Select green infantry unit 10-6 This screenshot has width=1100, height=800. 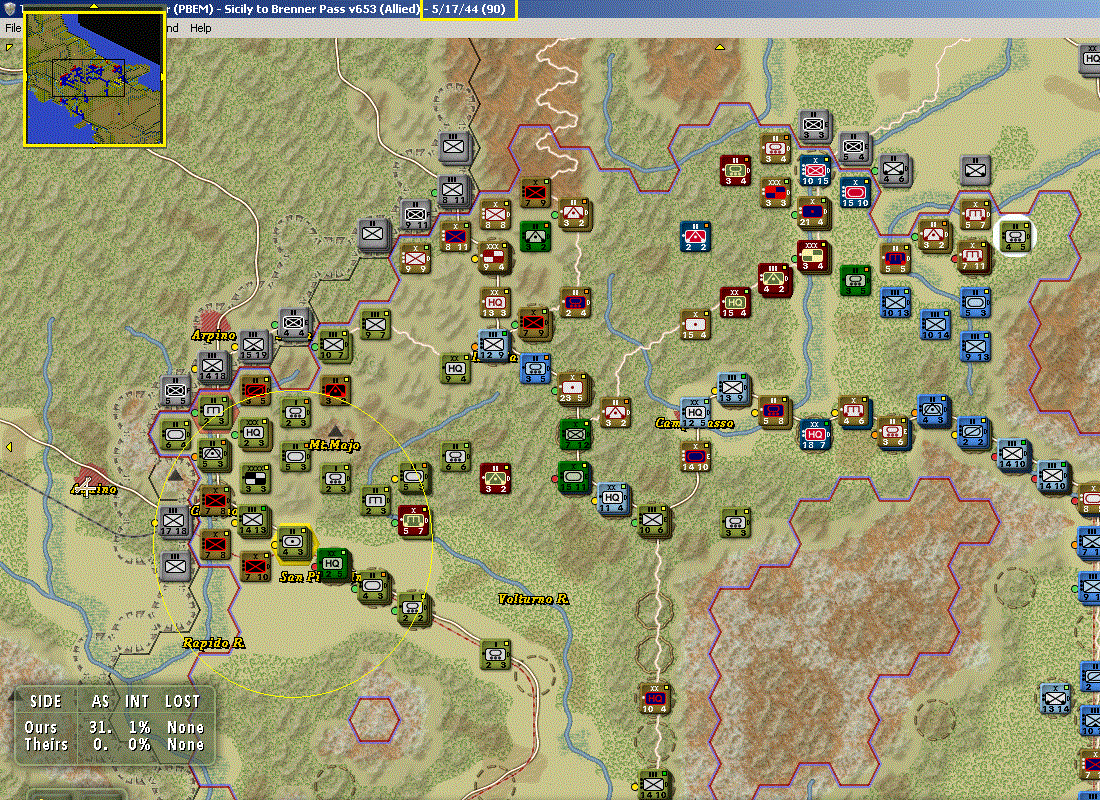click(652, 521)
